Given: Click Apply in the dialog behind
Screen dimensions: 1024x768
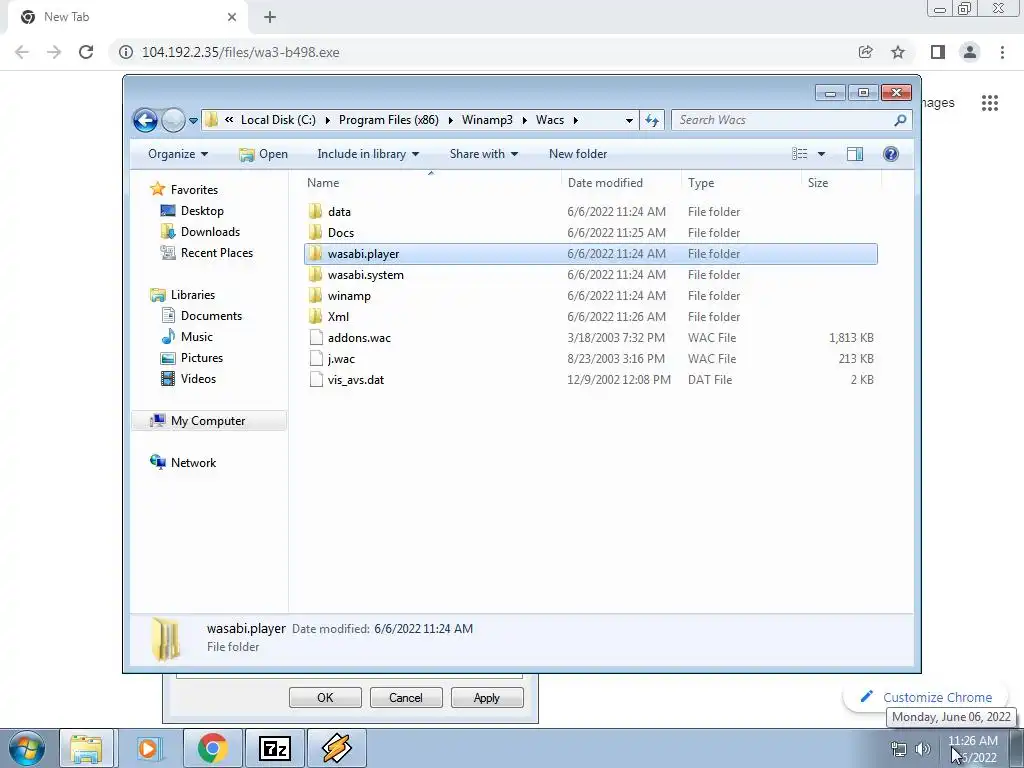Looking at the screenshot, I should click(x=487, y=697).
